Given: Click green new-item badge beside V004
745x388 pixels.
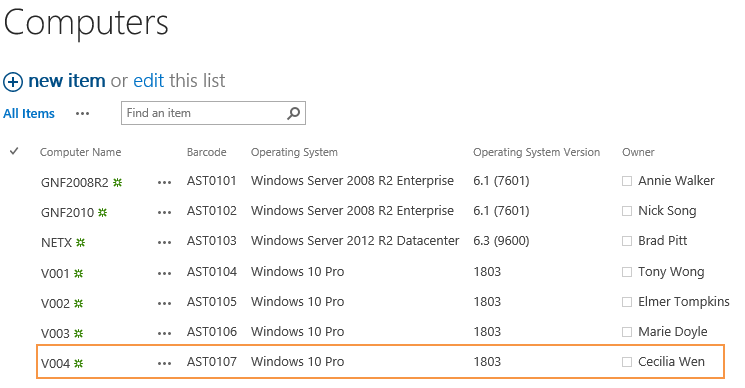Looking at the screenshot, I should click(x=79, y=363).
